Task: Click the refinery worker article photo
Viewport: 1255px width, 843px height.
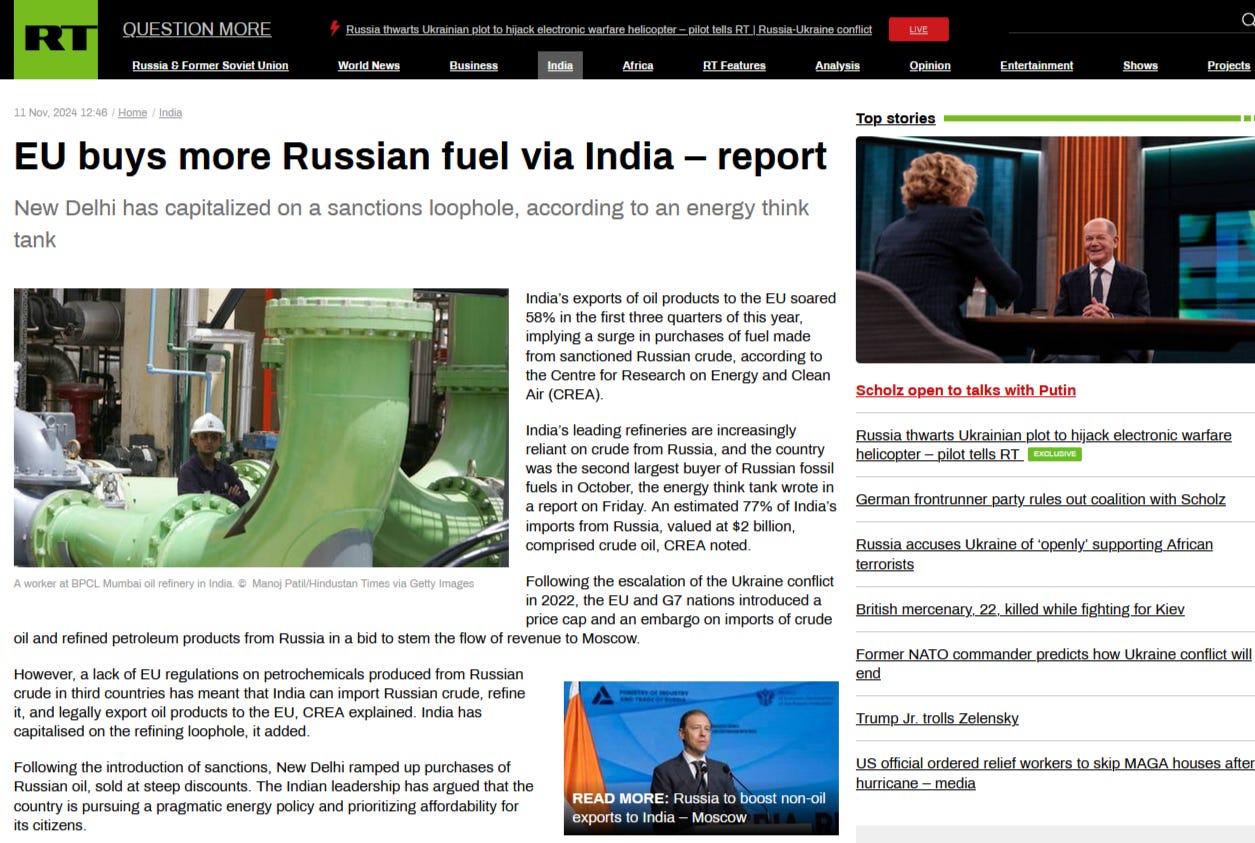Action: 261,428
